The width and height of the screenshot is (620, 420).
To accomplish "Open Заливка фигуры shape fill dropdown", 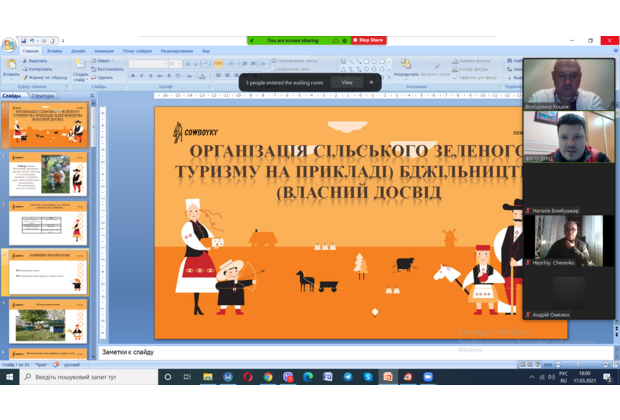I will pos(472,61).
